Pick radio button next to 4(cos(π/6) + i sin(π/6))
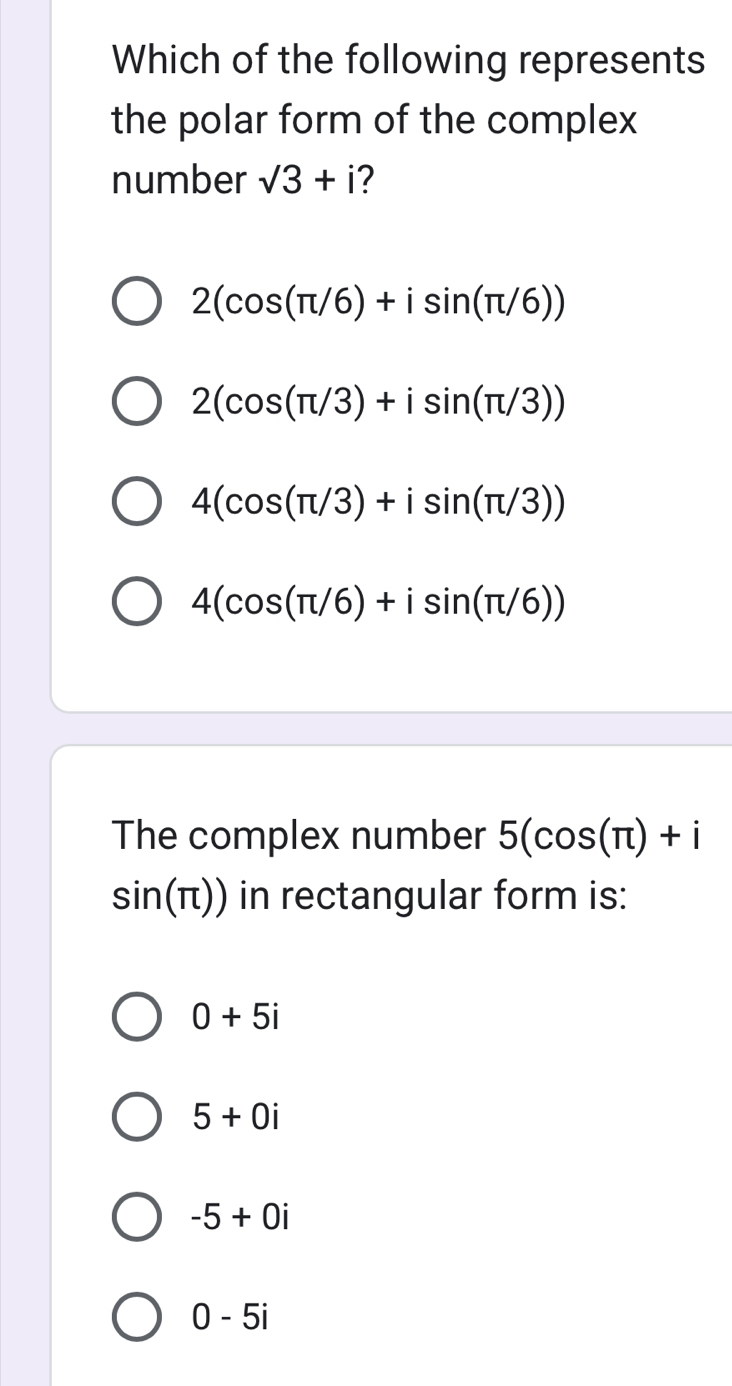Image resolution: width=732 pixels, height=1386 pixels. (136, 601)
